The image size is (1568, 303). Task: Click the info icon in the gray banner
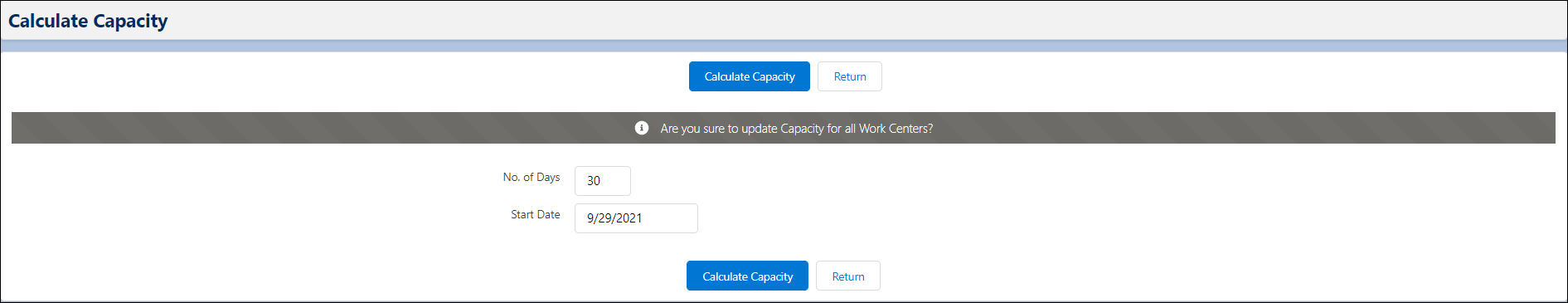click(x=641, y=128)
